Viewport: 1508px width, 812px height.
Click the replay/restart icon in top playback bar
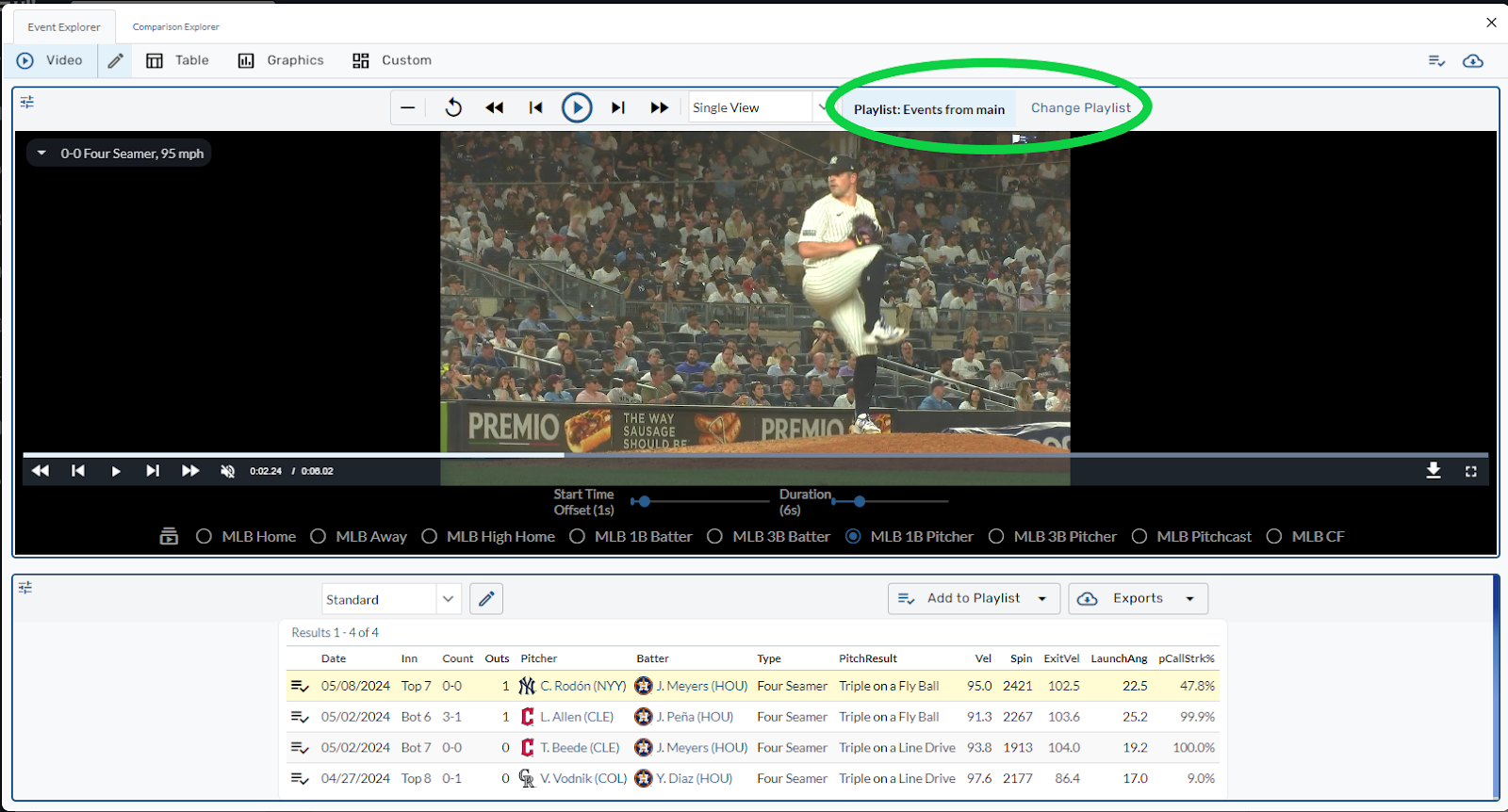[453, 107]
